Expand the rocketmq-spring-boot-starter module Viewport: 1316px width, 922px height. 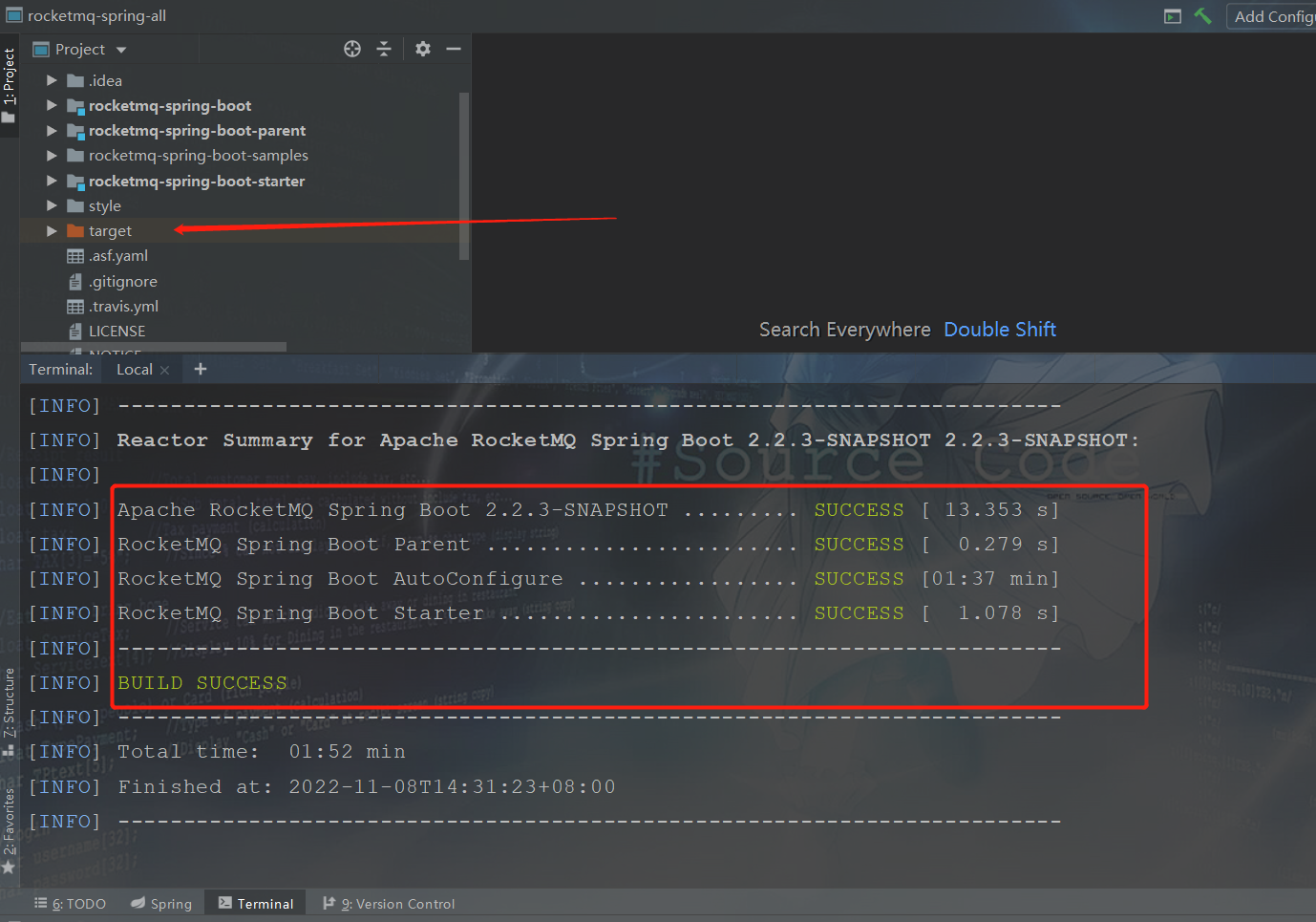pyautogui.click(x=51, y=180)
